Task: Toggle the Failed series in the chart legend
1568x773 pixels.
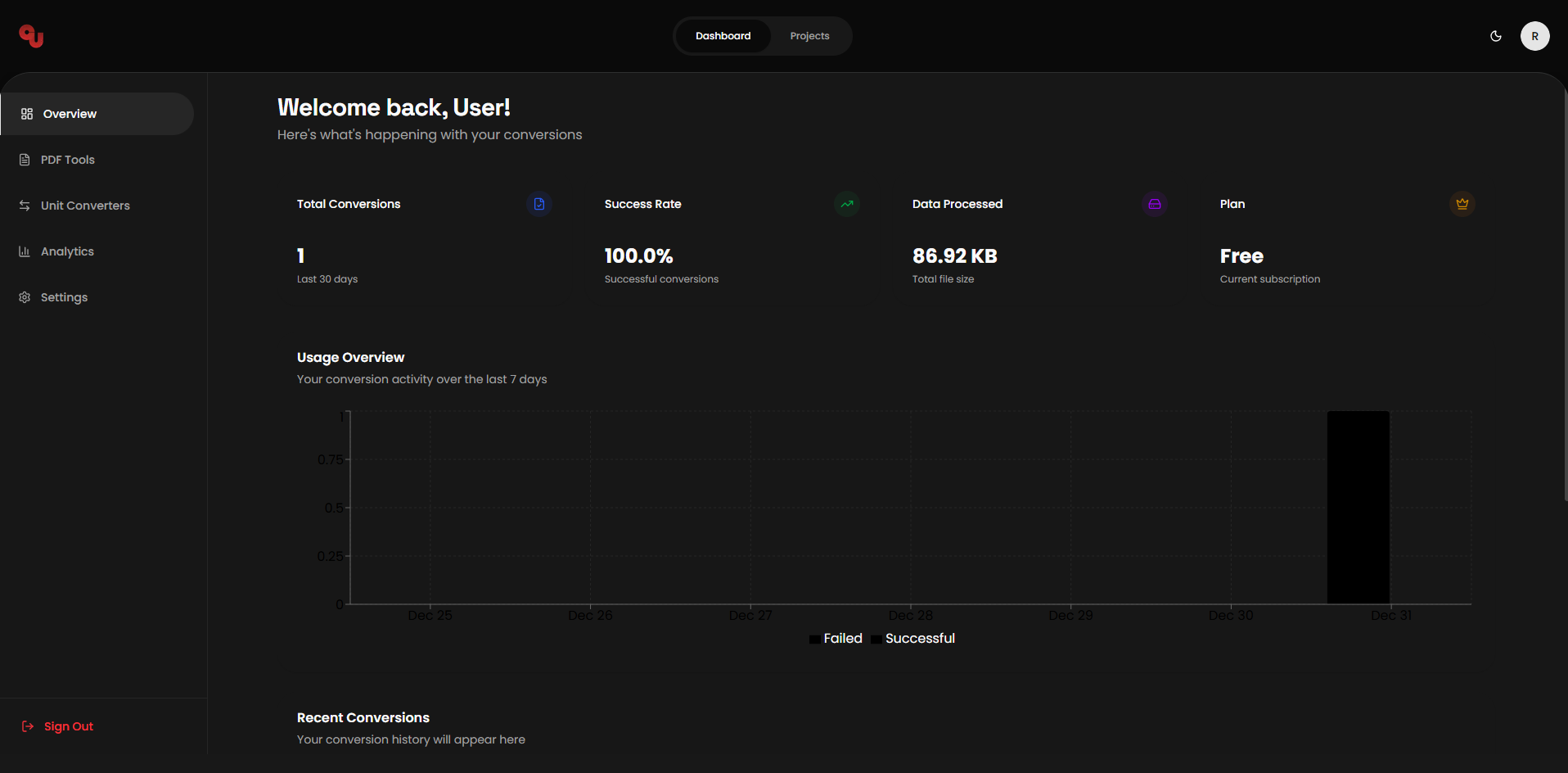Action: 836,638
